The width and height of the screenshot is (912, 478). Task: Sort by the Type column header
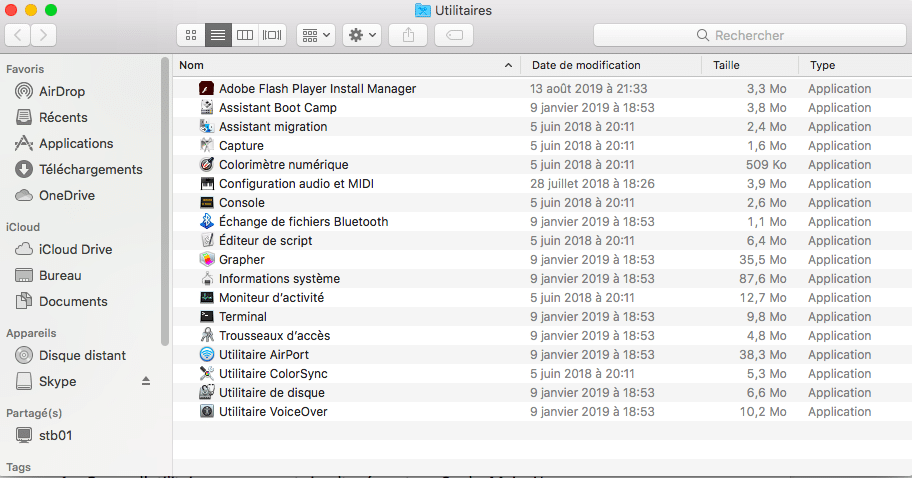pos(855,65)
